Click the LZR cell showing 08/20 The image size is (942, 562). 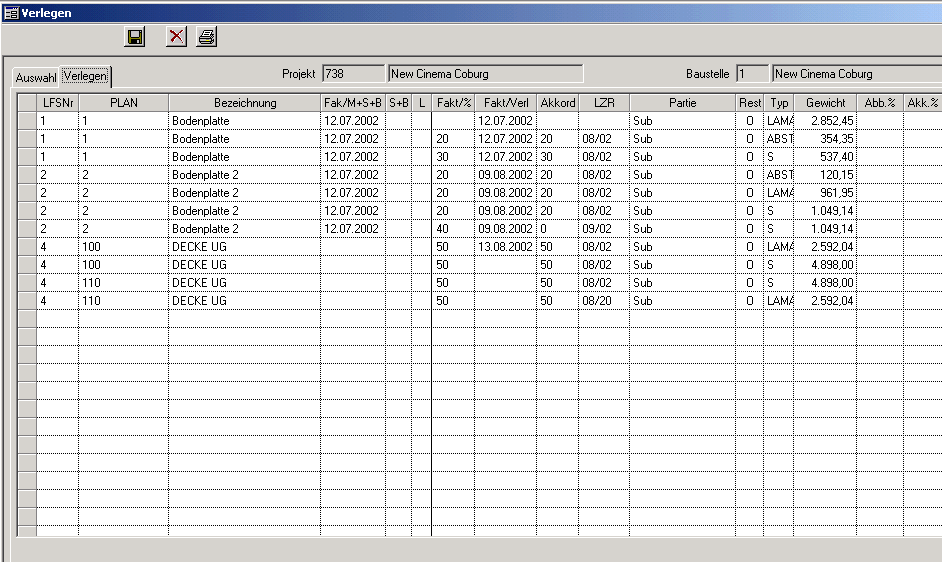click(603, 301)
